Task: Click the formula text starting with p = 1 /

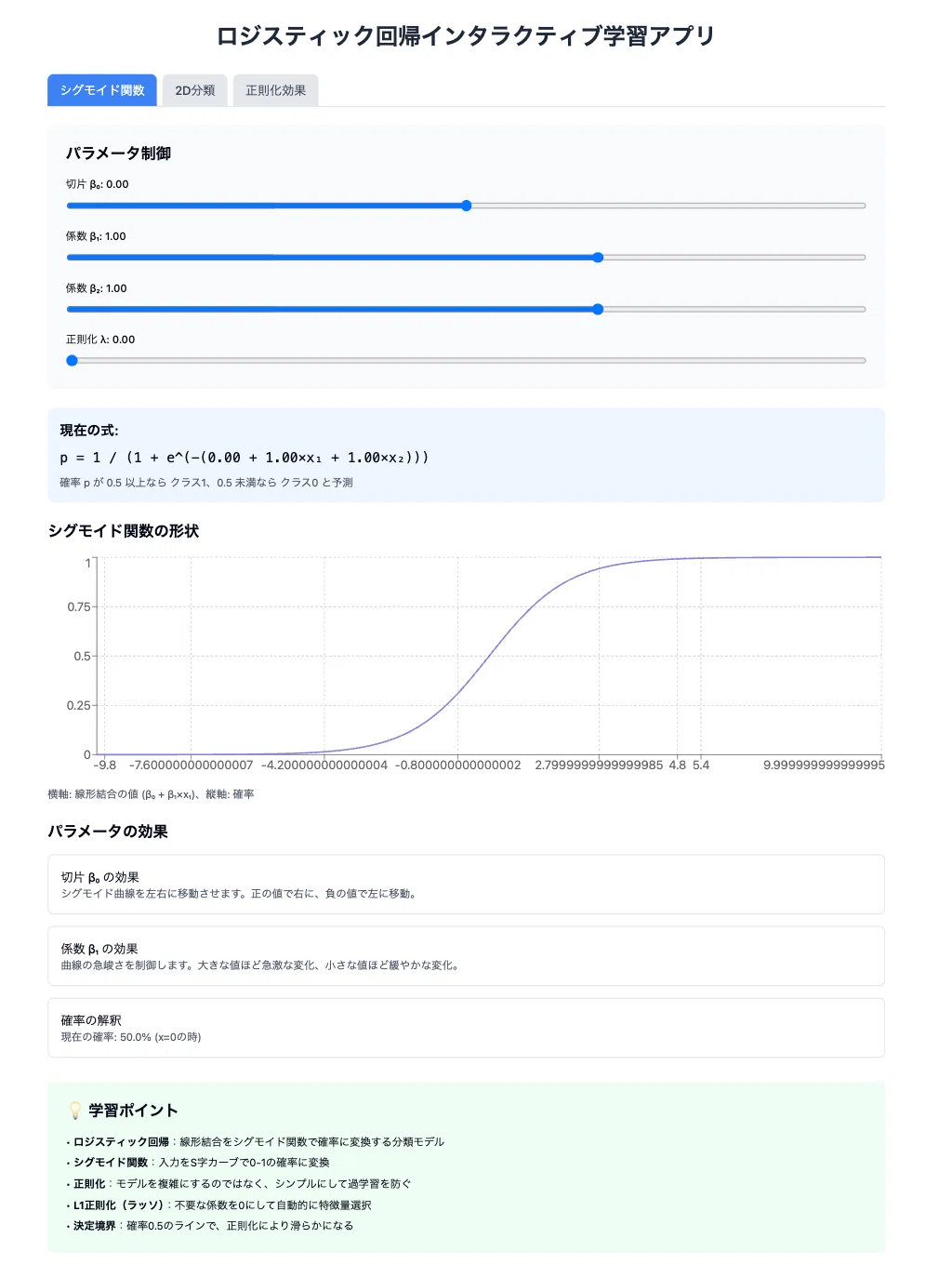Action: point(245,458)
